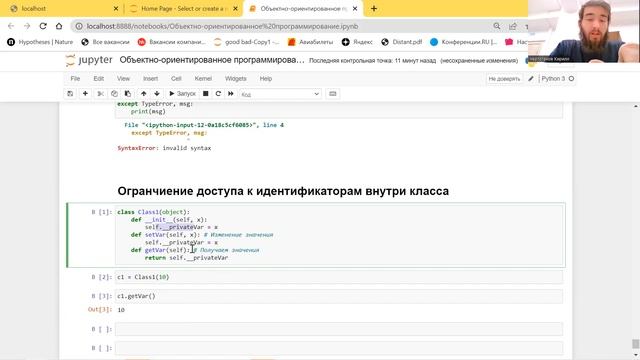640x360 pixels.
Task: Open the File menu
Action: click(x=75, y=78)
